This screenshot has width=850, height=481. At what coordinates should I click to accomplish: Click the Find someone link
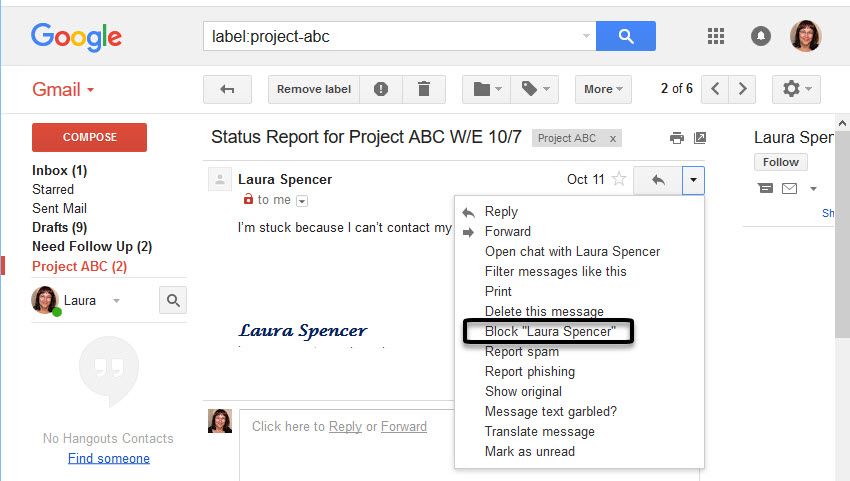pos(109,458)
